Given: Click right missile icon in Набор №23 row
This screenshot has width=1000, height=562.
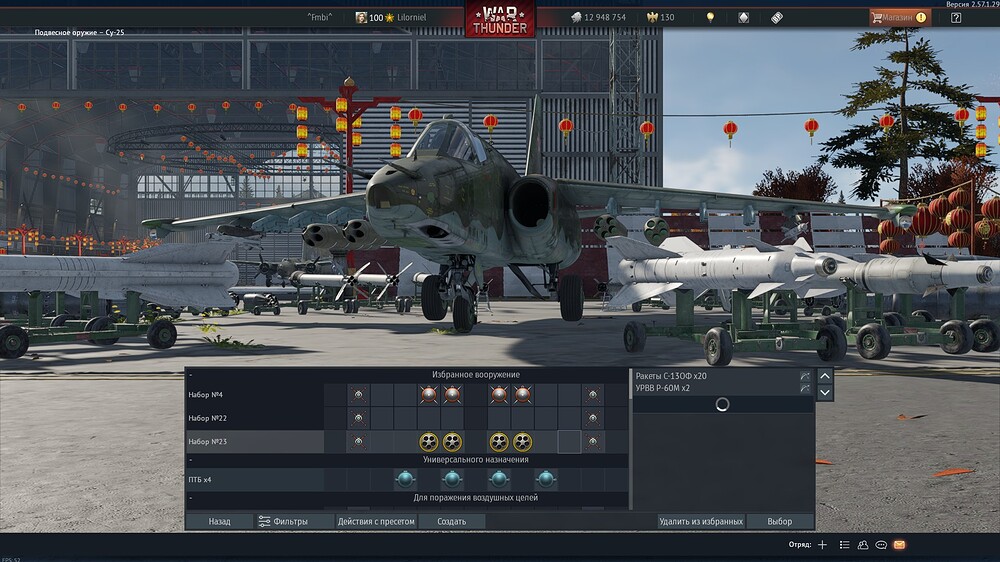Looking at the screenshot, I should coord(592,441).
